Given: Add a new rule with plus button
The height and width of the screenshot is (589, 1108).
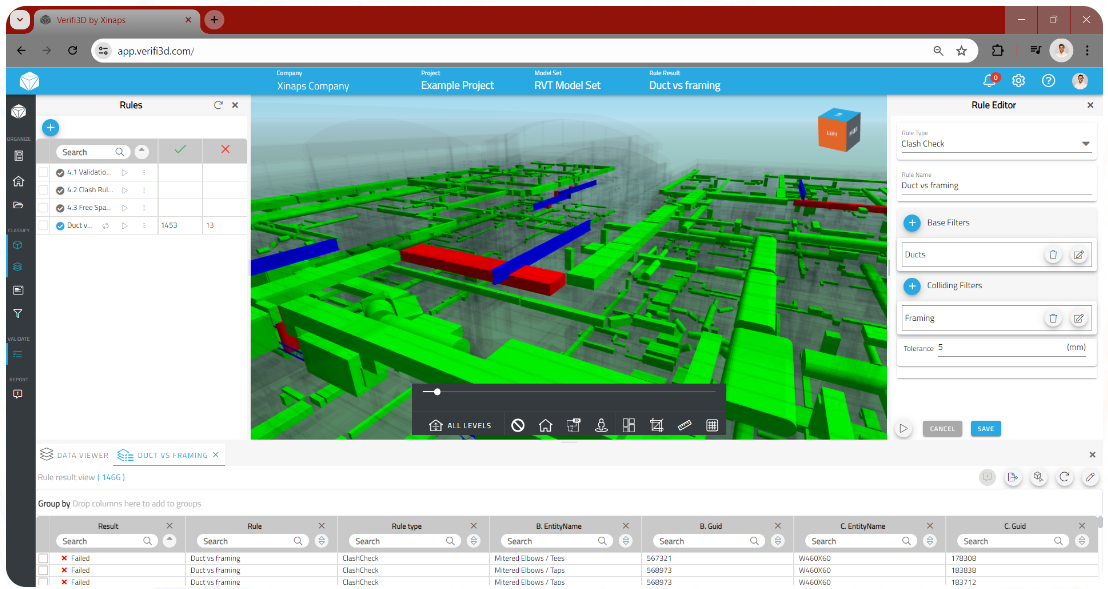Looking at the screenshot, I should click(50, 127).
